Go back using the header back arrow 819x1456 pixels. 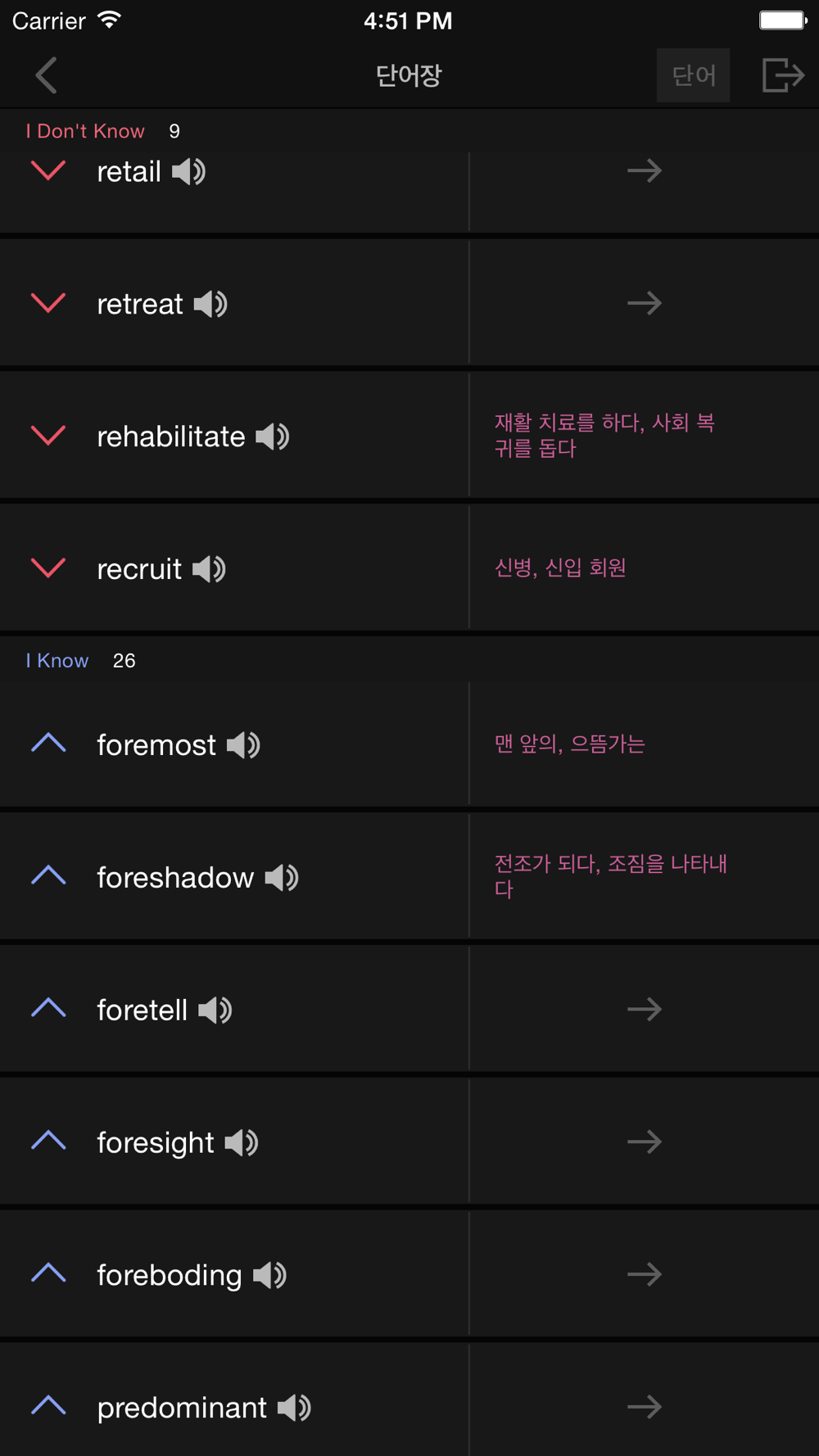click(x=47, y=75)
